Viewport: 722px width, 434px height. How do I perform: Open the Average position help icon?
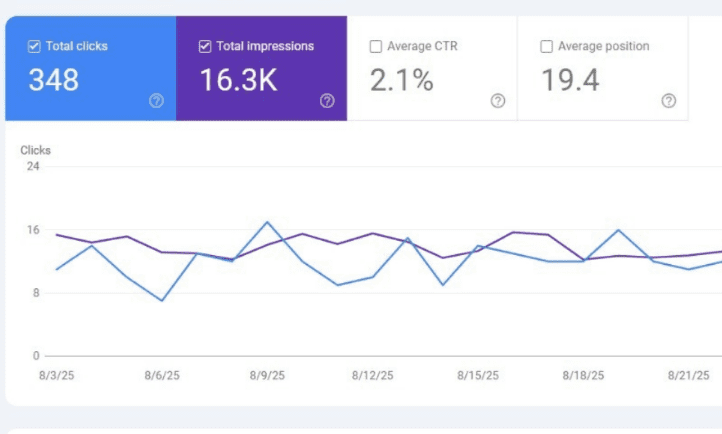669,100
